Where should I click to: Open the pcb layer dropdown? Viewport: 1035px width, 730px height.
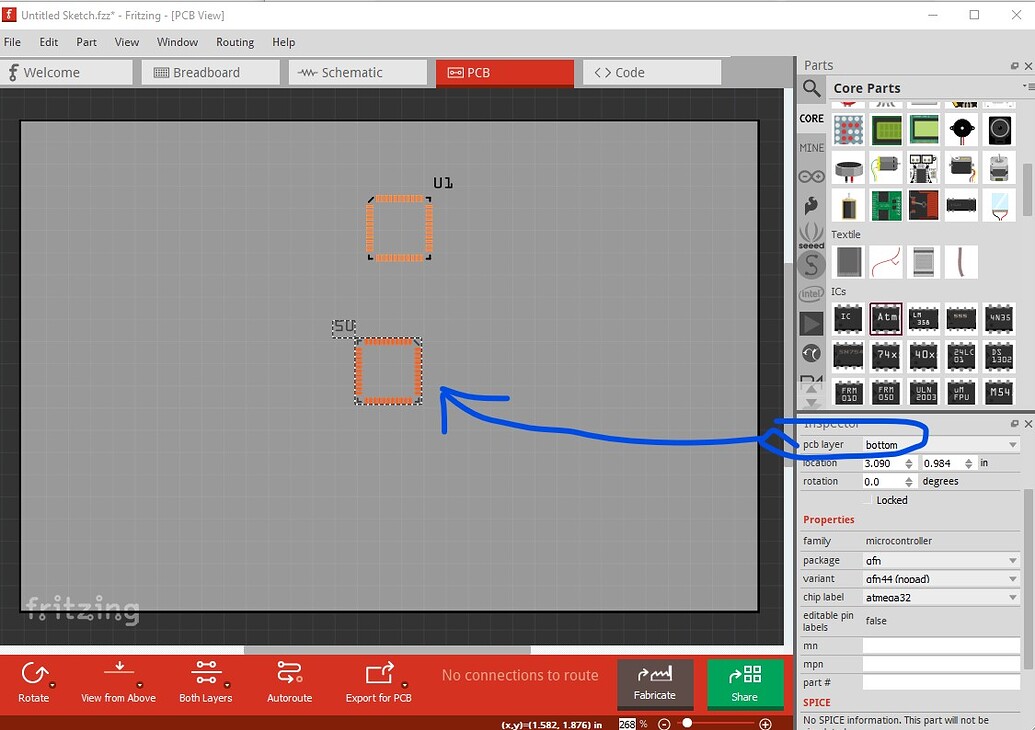(x=941, y=445)
